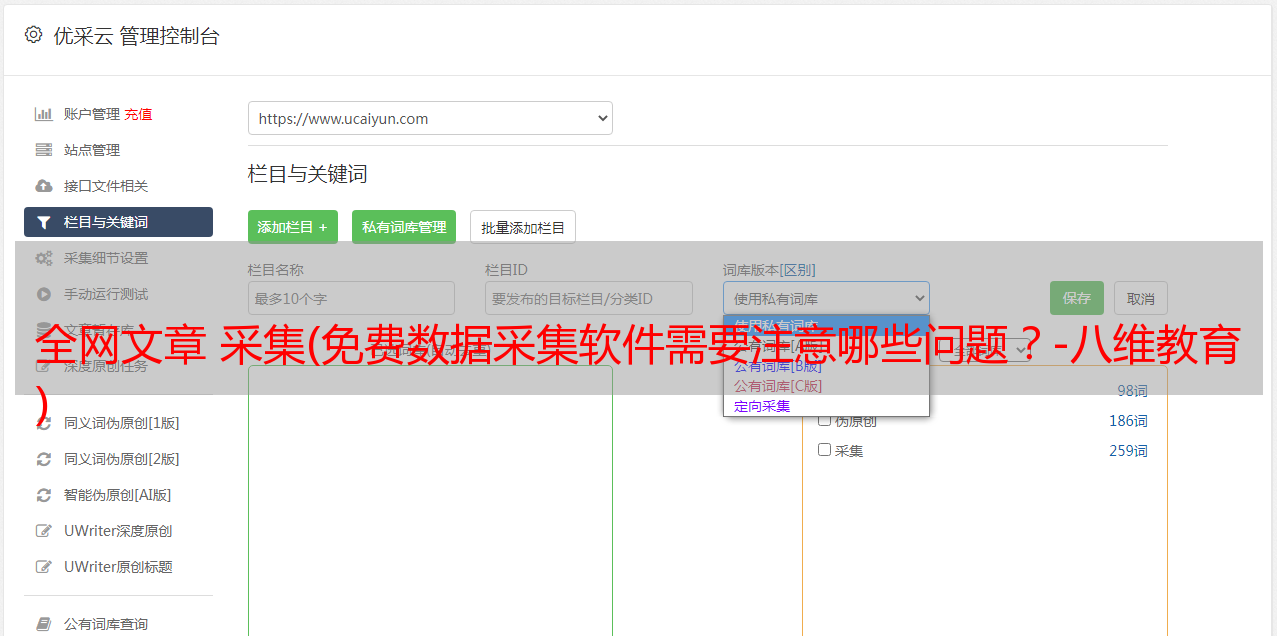Click the gear icon beside 优采云 管理控制台
Image resolution: width=1277 pixels, height=636 pixels.
pos(33,35)
